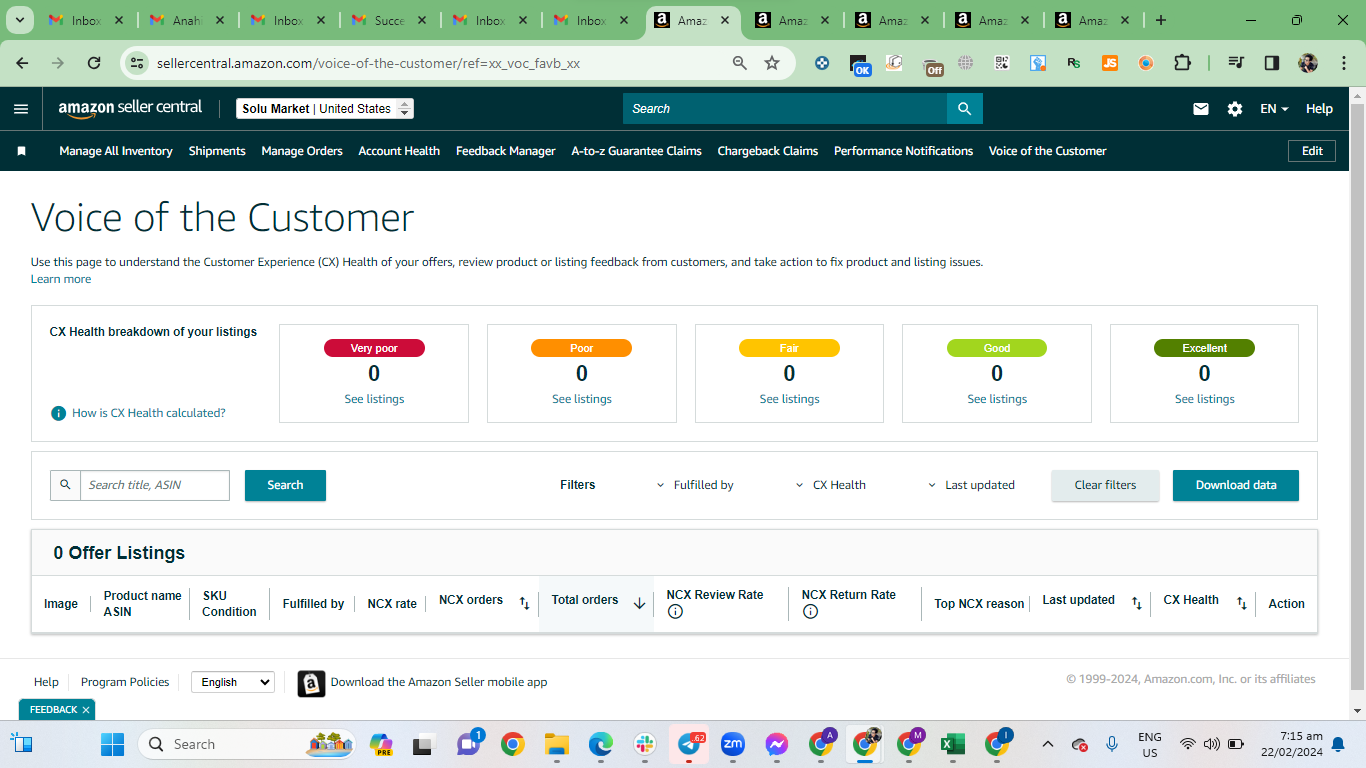Open the Solu Market marketplace switcher
1366x768 pixels.
[325, 109]
